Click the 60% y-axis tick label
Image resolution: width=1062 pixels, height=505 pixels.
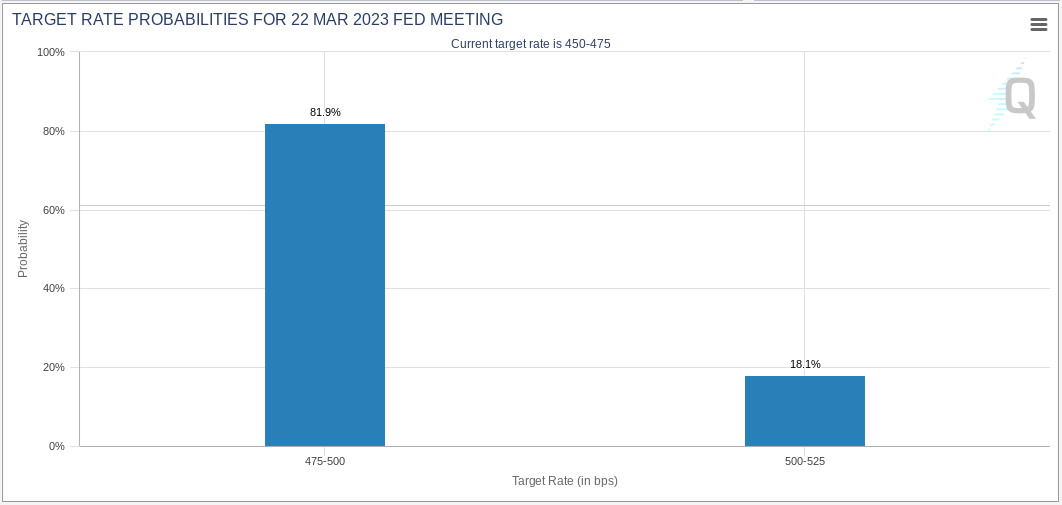click(x=53, y=210)
